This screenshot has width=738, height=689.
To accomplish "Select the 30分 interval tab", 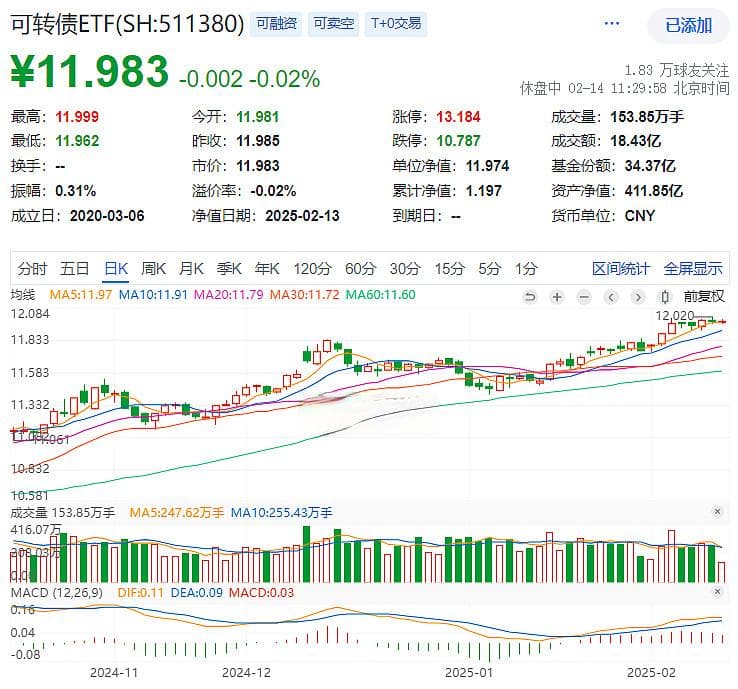I will [x=405, y=269].
